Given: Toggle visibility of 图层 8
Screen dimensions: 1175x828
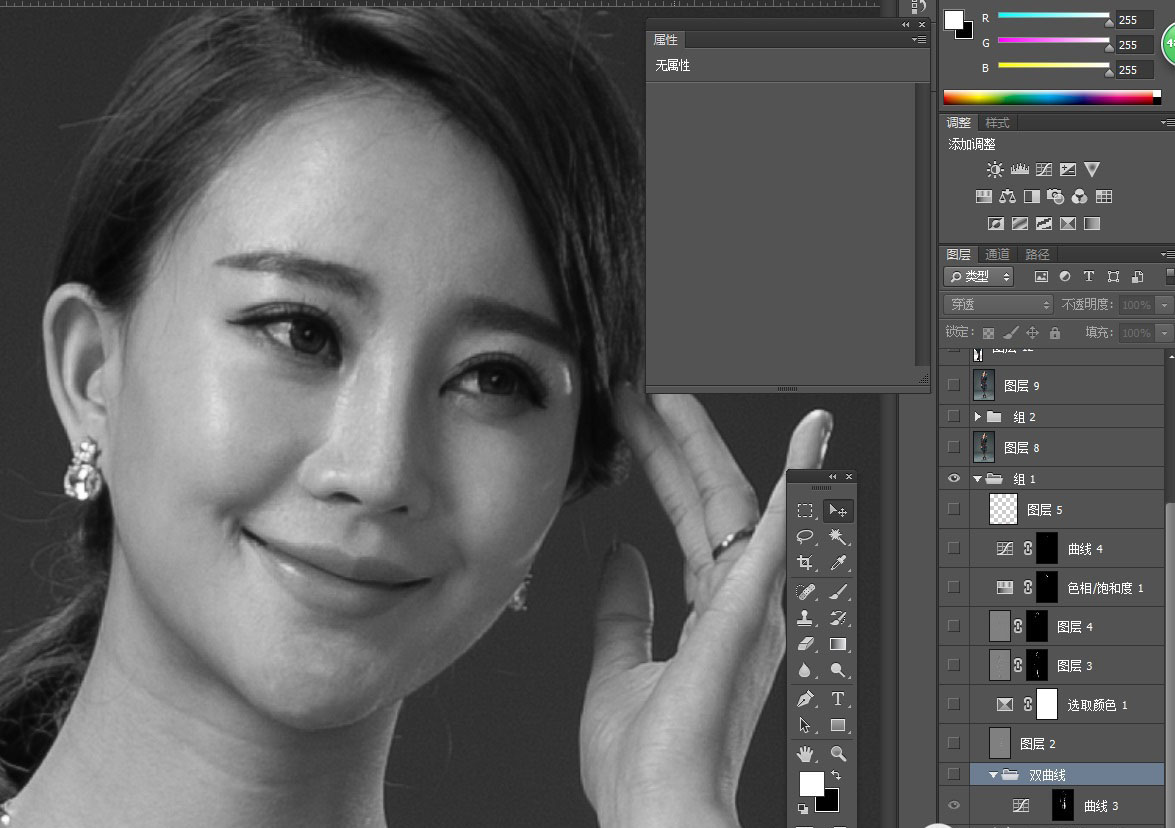Looking at the screenshot, I should click(953, 447).
